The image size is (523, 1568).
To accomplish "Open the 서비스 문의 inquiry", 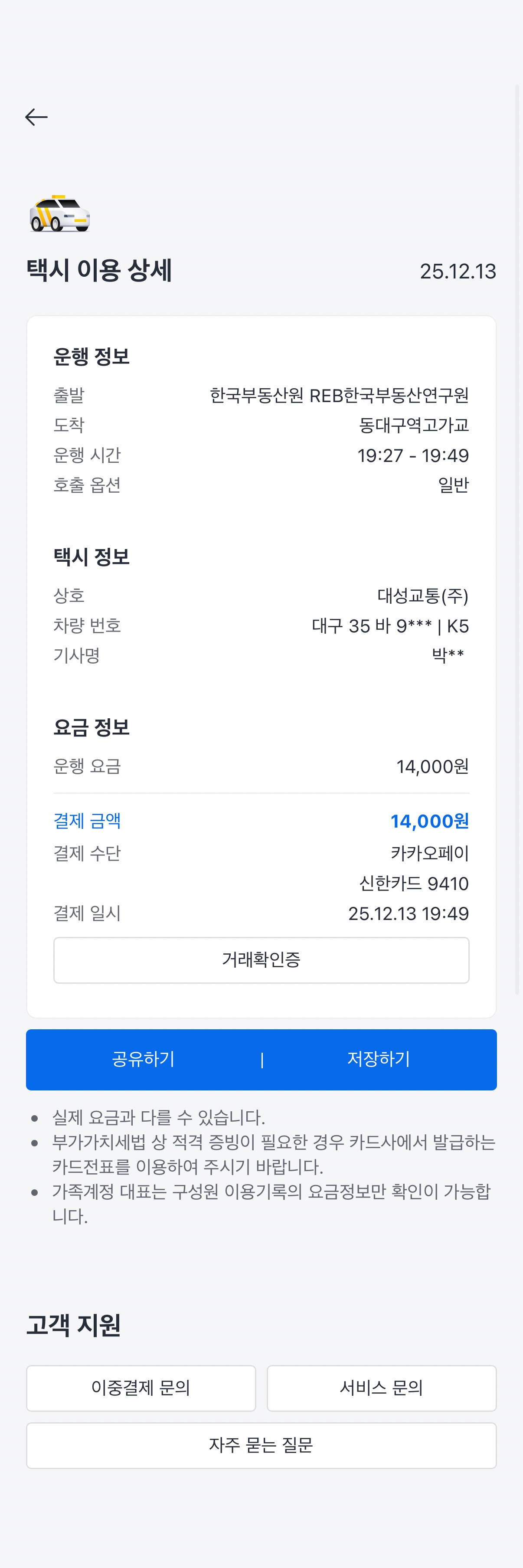I will click(381, 1388).
